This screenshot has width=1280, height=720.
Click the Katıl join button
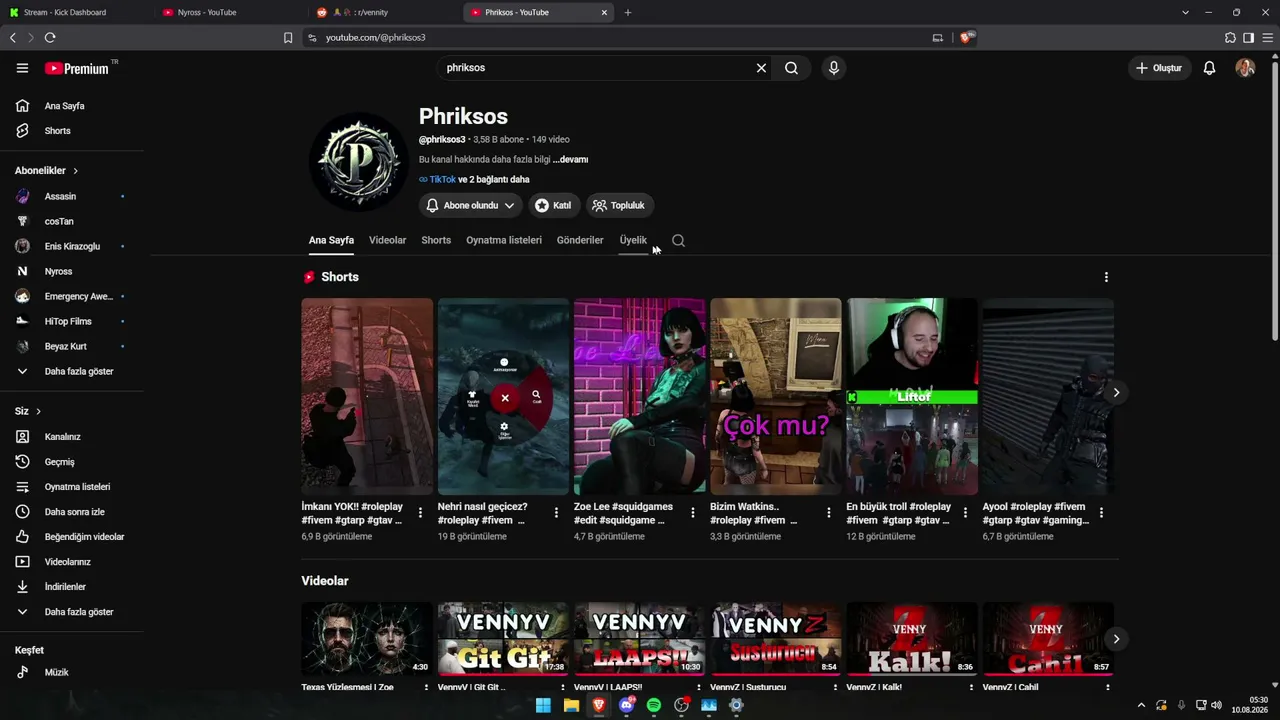click(553, 205)
